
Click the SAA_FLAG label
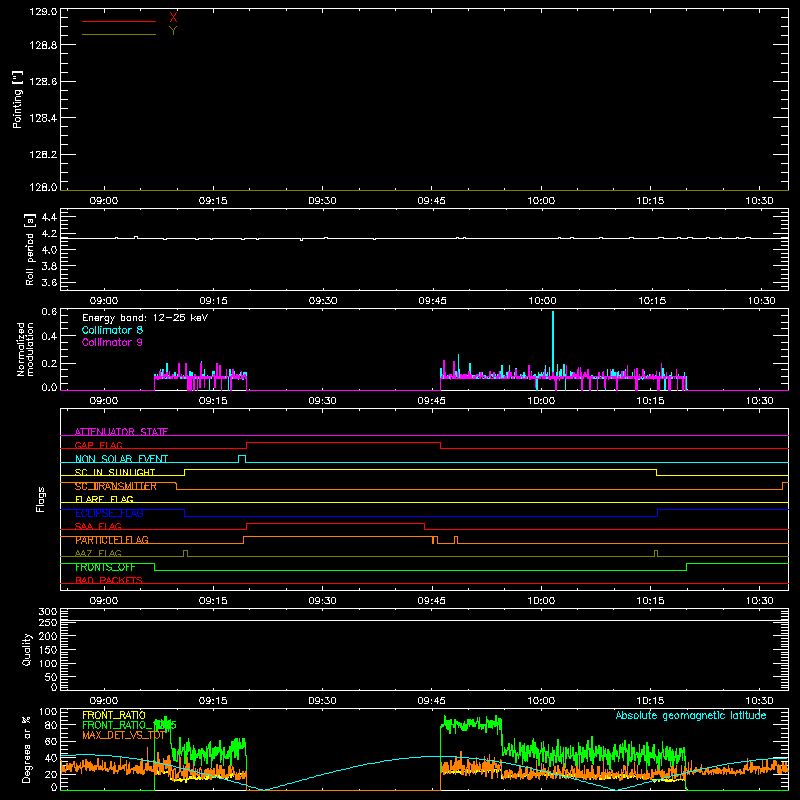point(98,526)
